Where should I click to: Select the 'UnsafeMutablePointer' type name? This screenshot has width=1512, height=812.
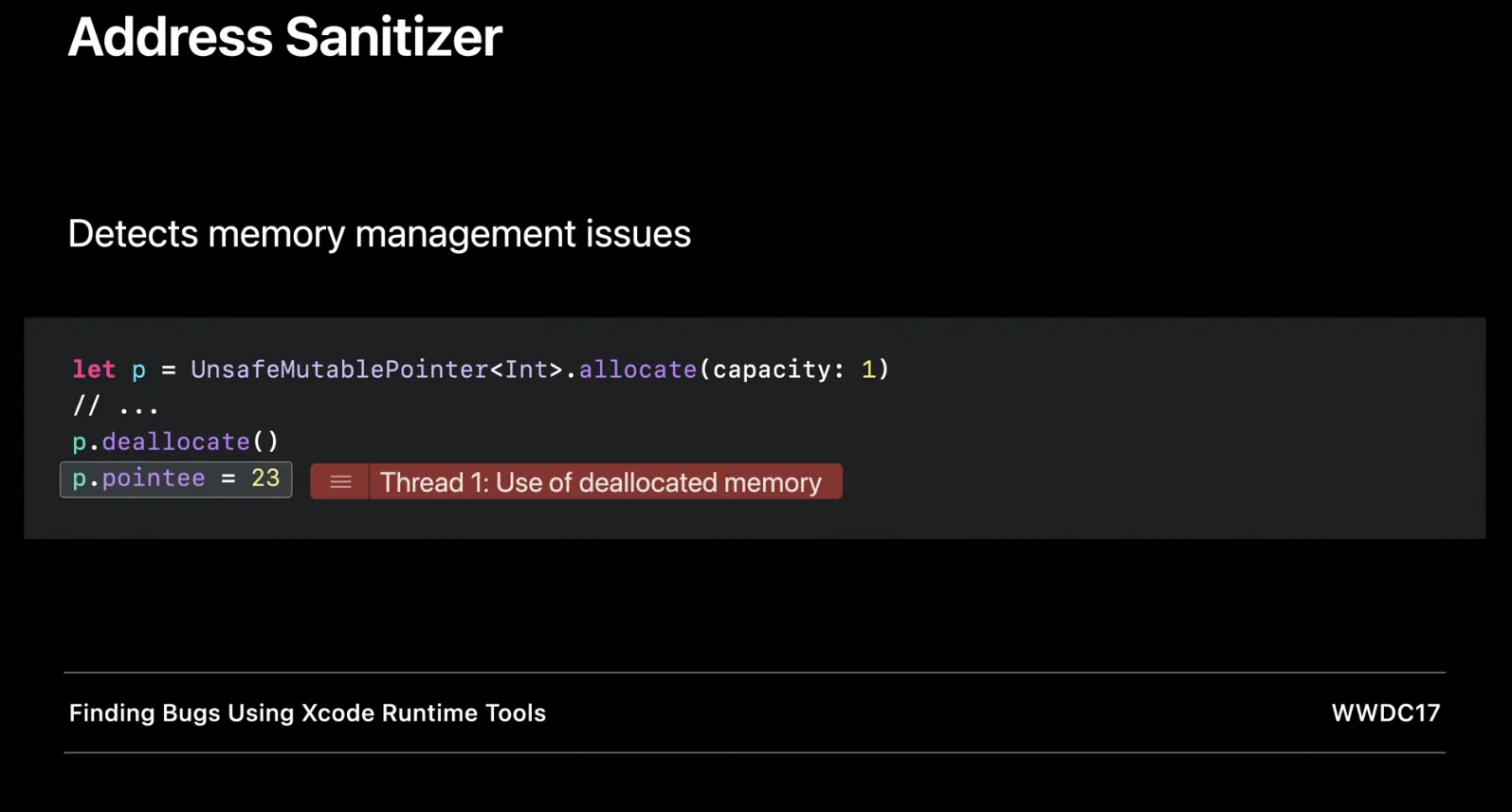[x=338, y=370]
